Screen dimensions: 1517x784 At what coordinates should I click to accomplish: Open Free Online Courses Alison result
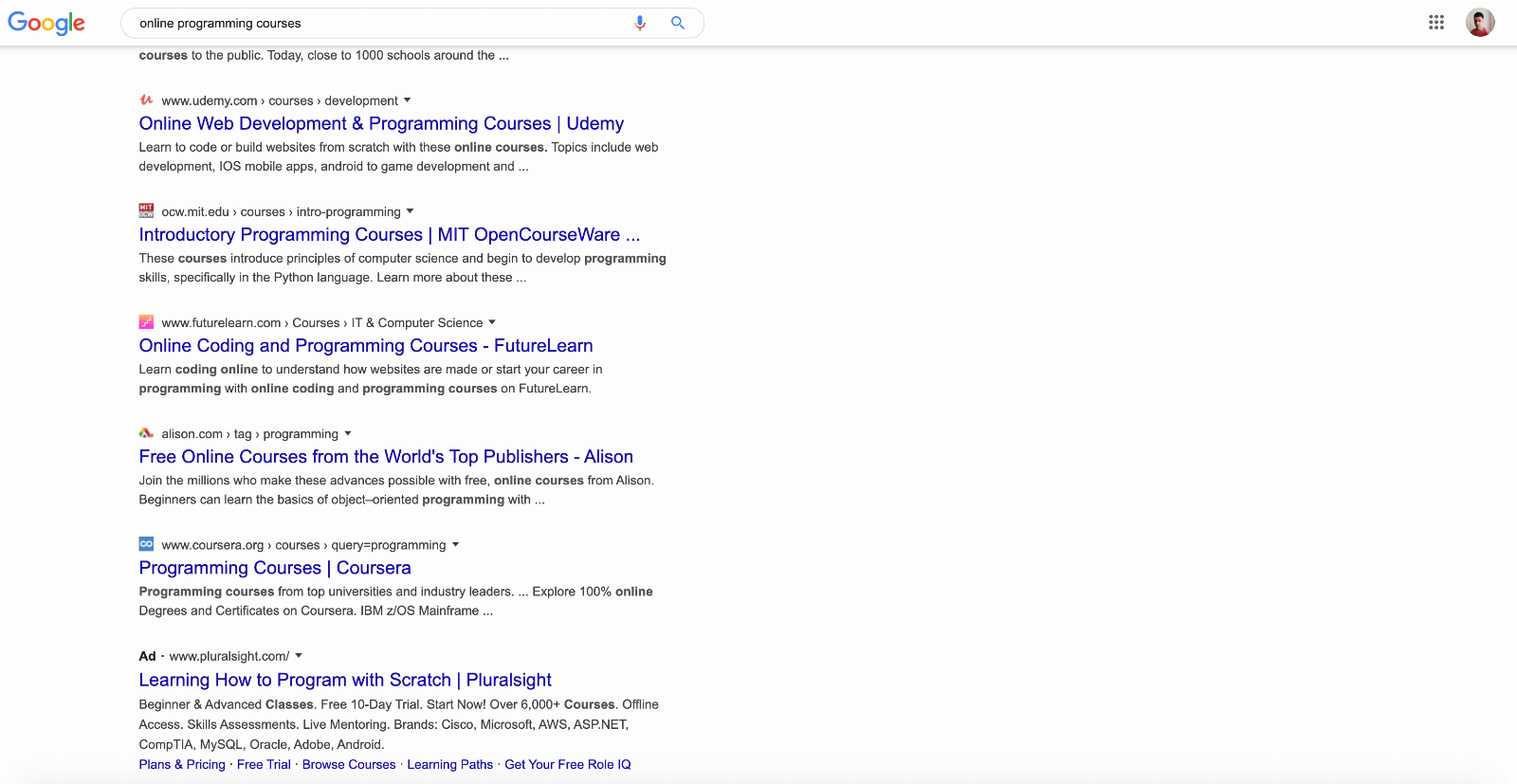pyautogui.click(x=386, y=456)
